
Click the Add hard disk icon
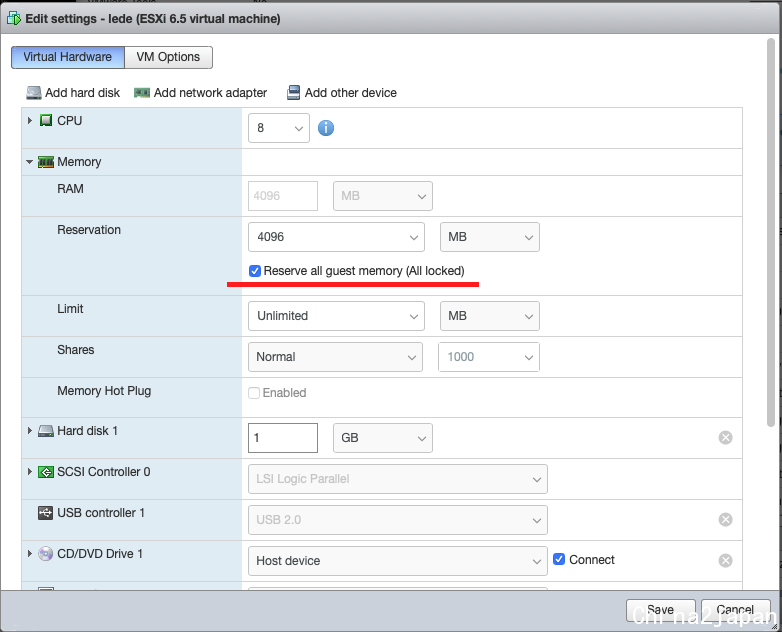34,93
